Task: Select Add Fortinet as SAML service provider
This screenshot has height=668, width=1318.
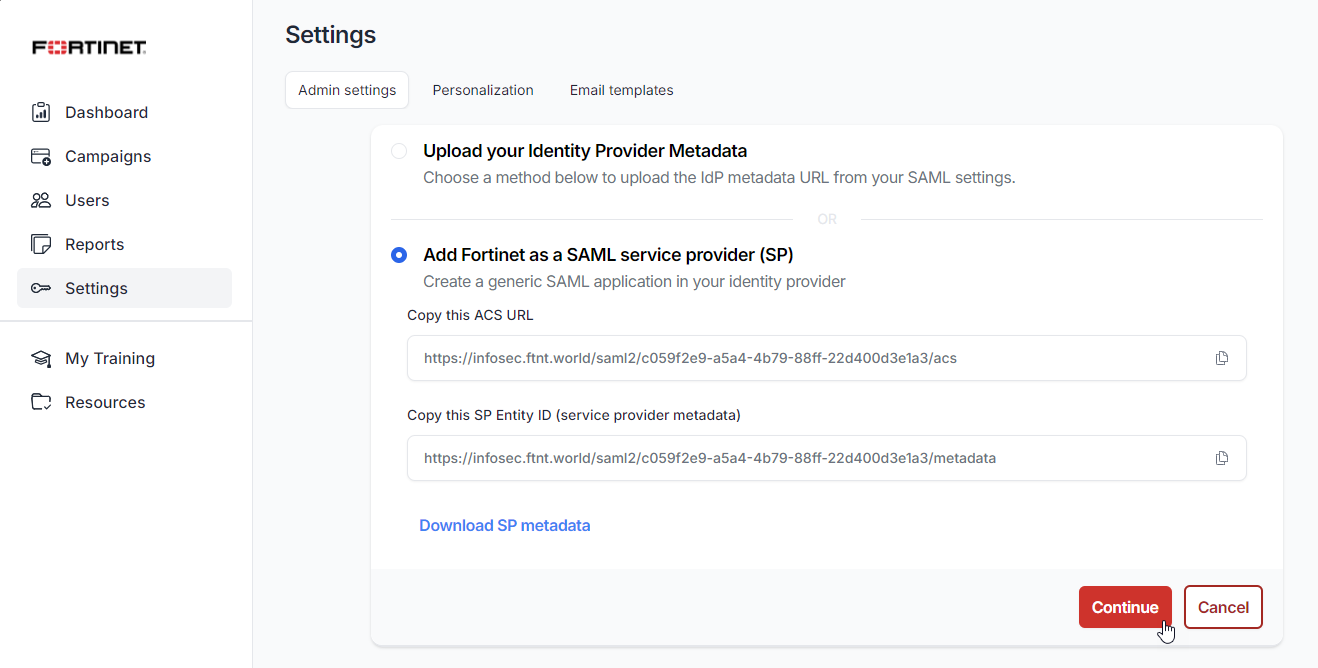Action: (x=399, y=255)
